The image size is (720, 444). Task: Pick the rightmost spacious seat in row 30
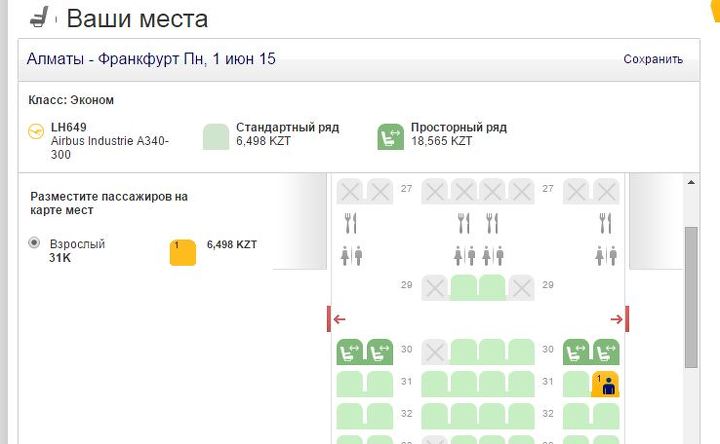[606, 352]
